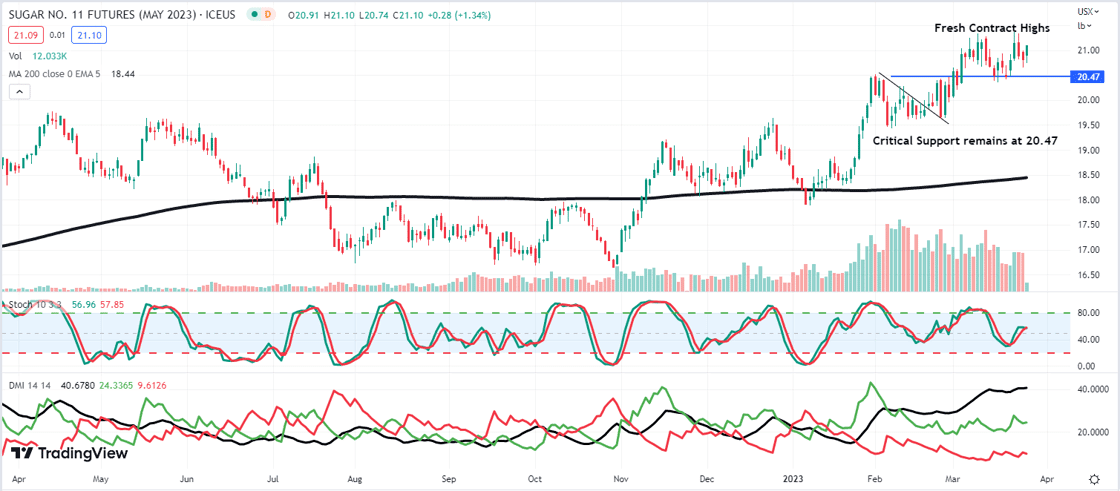Click the 40.0000 DMI axis label
This screenshot has height=491, width=1120.
click(1091, 390)
